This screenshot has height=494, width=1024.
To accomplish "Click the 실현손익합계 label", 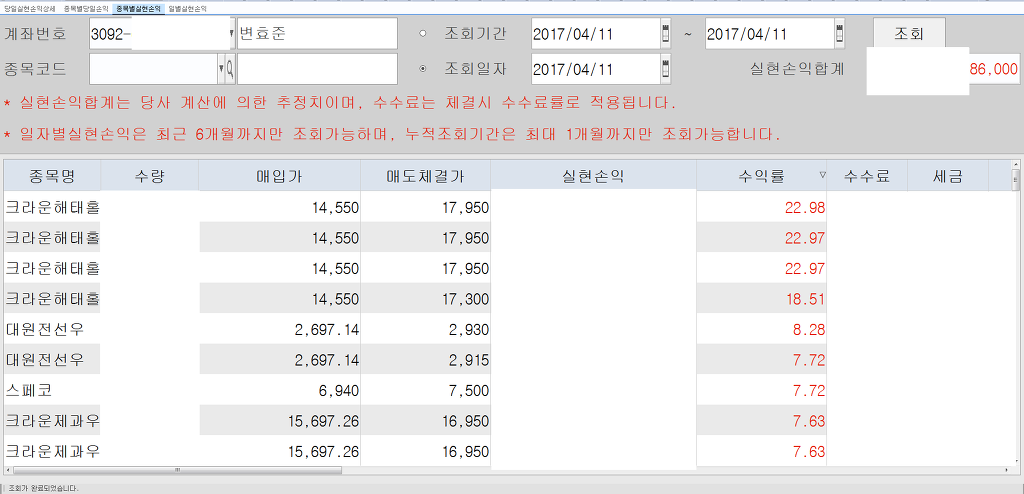I will (x=797, y=69).
